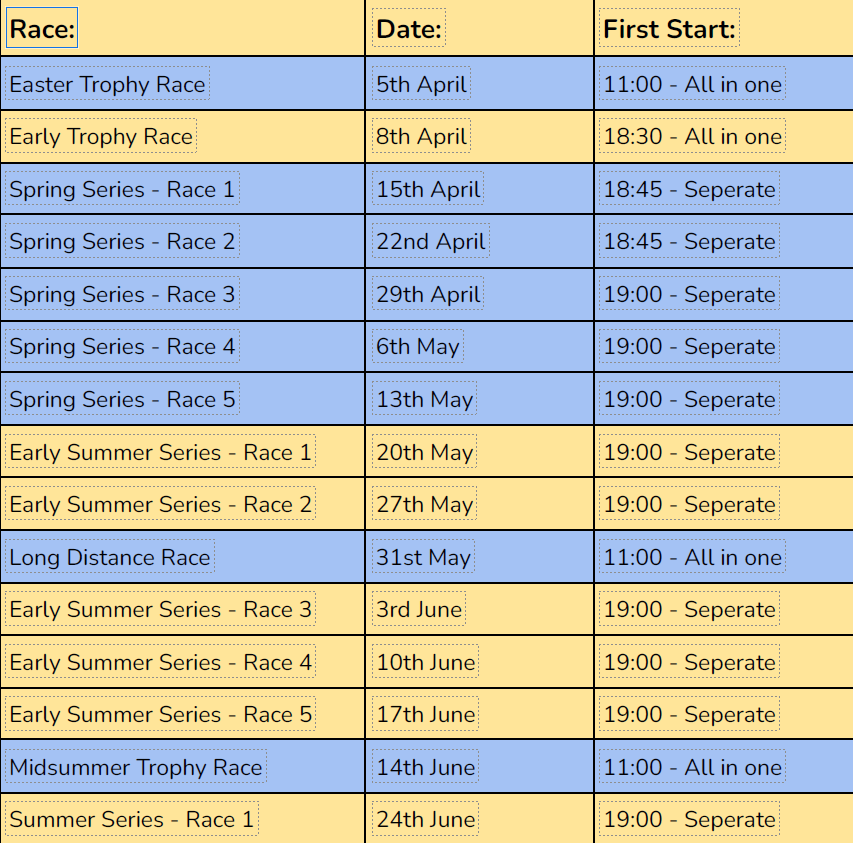Select the "Date:" header cell
The height and width of the screenshot is (843, 853).
pos(409,30)
